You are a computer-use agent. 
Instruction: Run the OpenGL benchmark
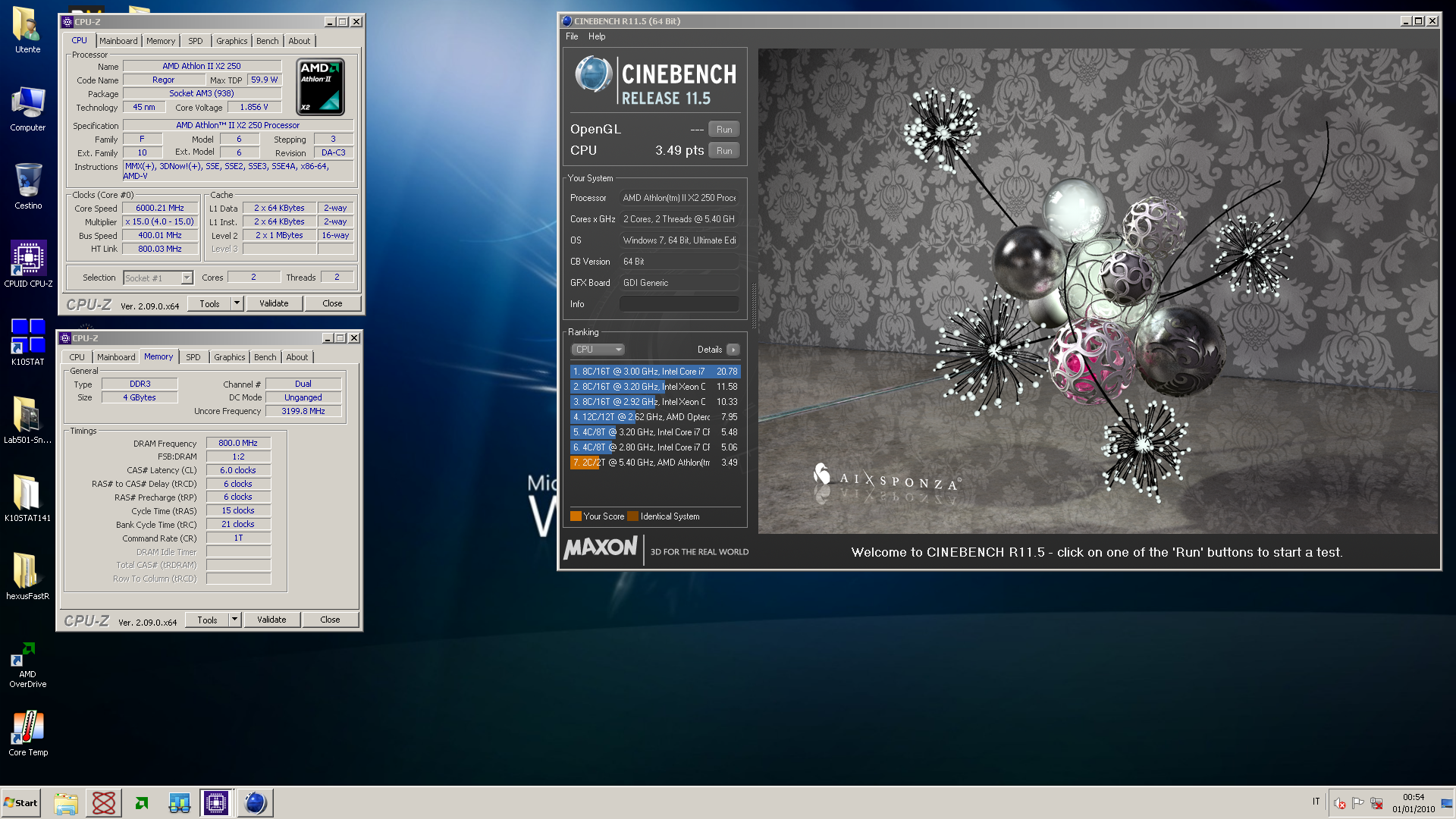click(x=724, y=130)
